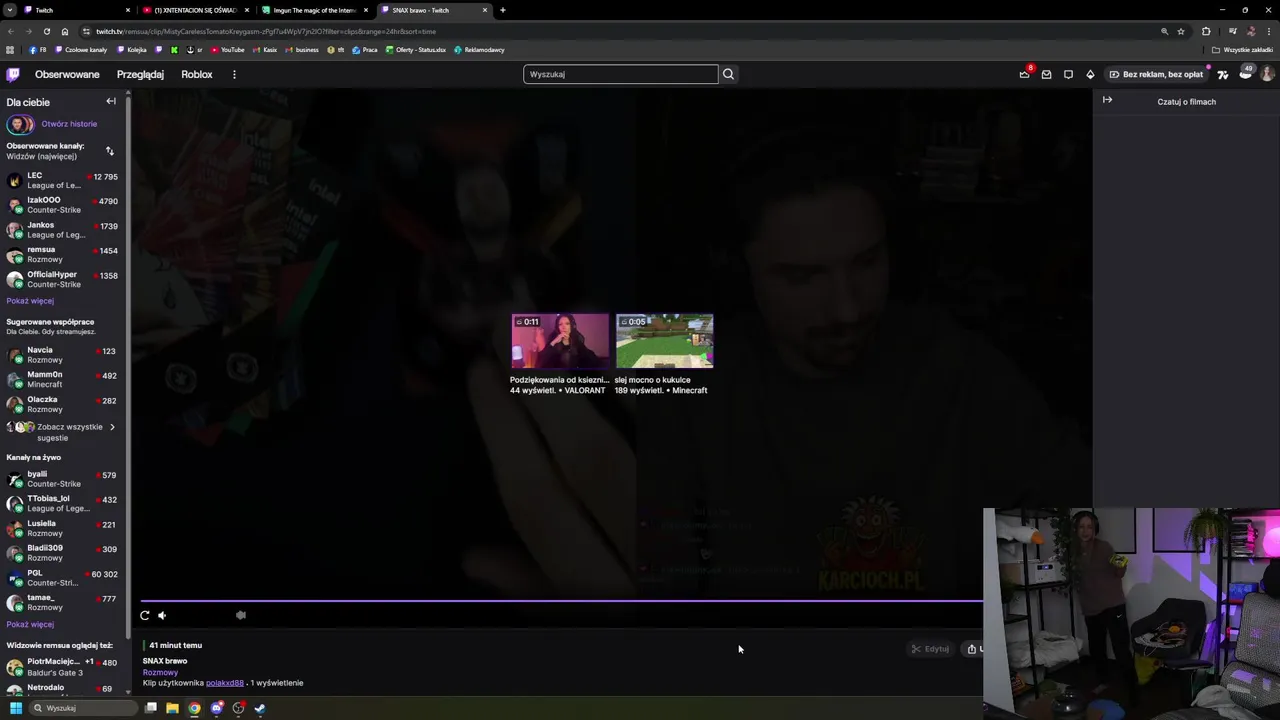
Task: Click the clip progress bar
Action: click(562, 601)
